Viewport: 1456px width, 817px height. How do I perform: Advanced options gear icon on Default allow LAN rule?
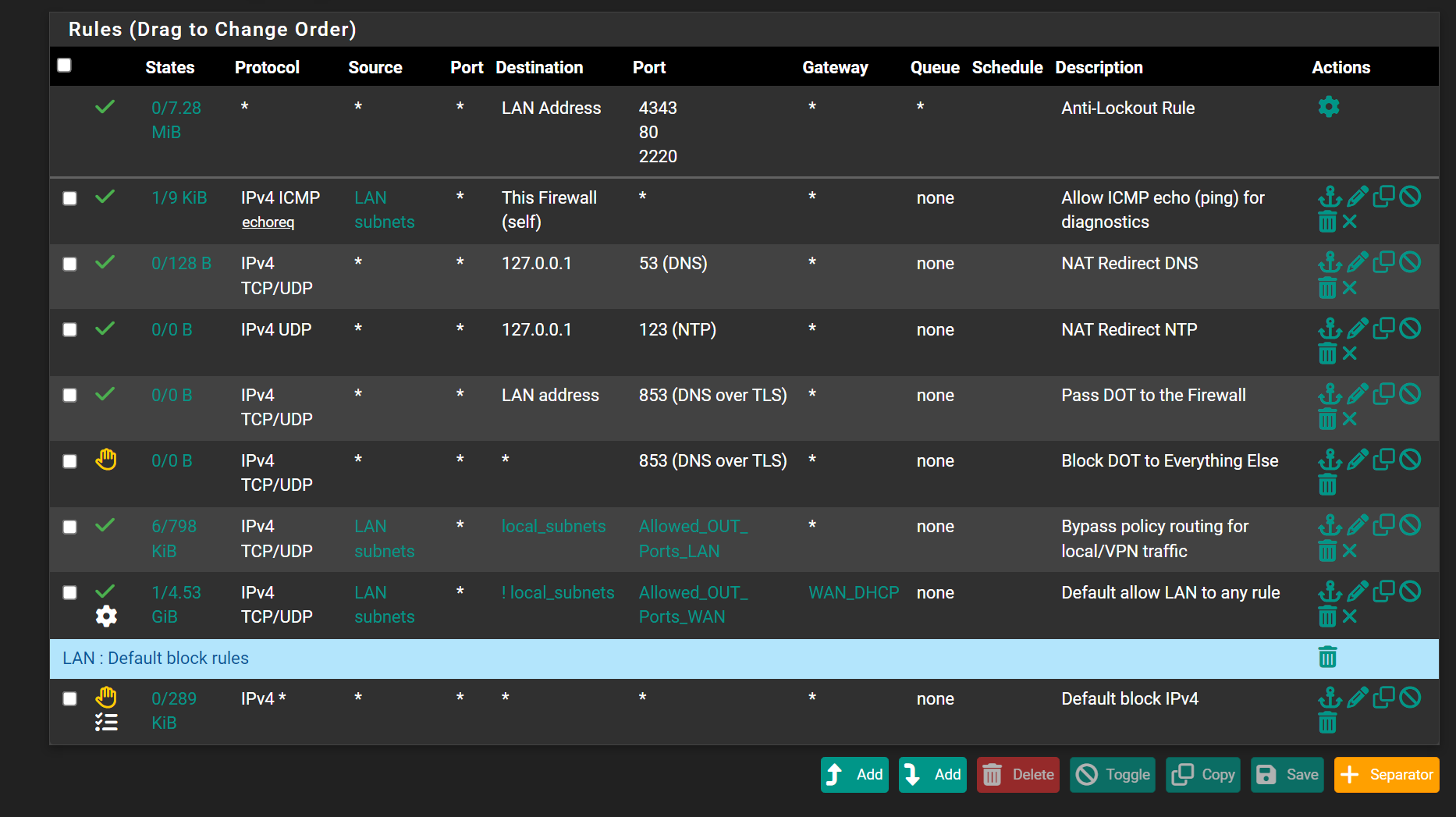tap(106, 616)
